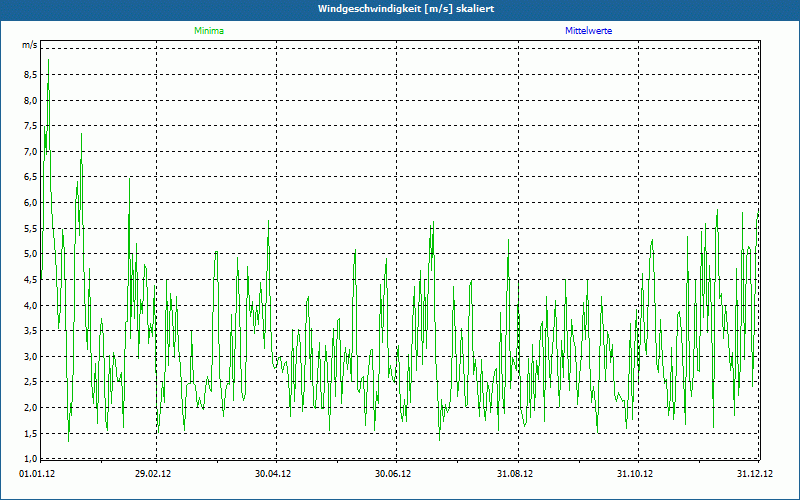
Task: Click the 01.01.12 date label
Action: tap(37, 474)
